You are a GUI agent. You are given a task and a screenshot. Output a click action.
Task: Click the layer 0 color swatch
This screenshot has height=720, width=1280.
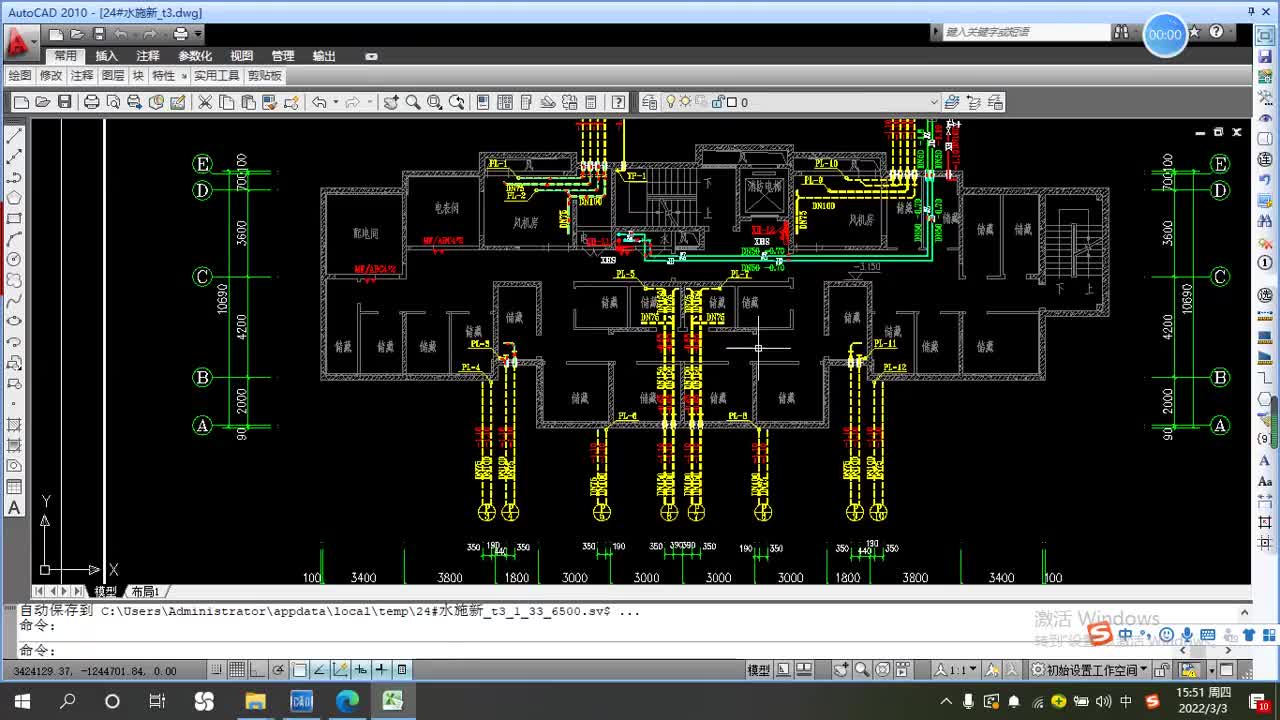tap(731, 102)
